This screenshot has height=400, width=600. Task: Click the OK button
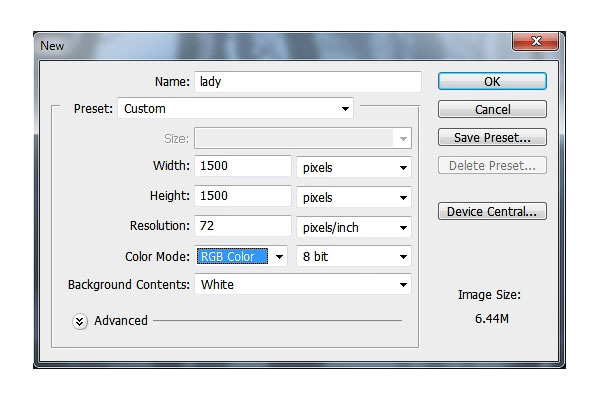click(x=492, y=82)
